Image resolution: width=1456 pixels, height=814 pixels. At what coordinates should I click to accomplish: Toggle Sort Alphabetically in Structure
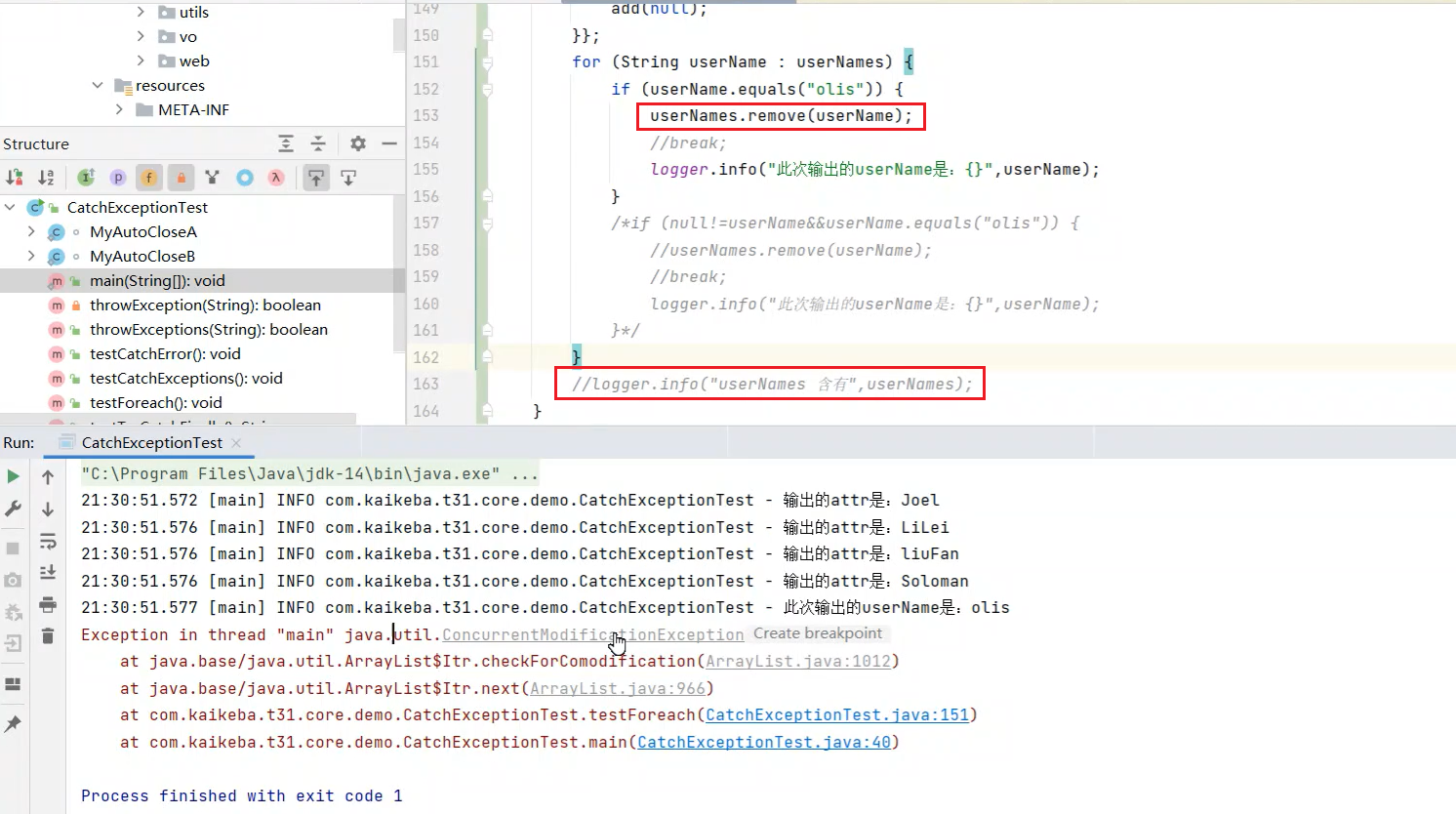[x=46, y=178]
